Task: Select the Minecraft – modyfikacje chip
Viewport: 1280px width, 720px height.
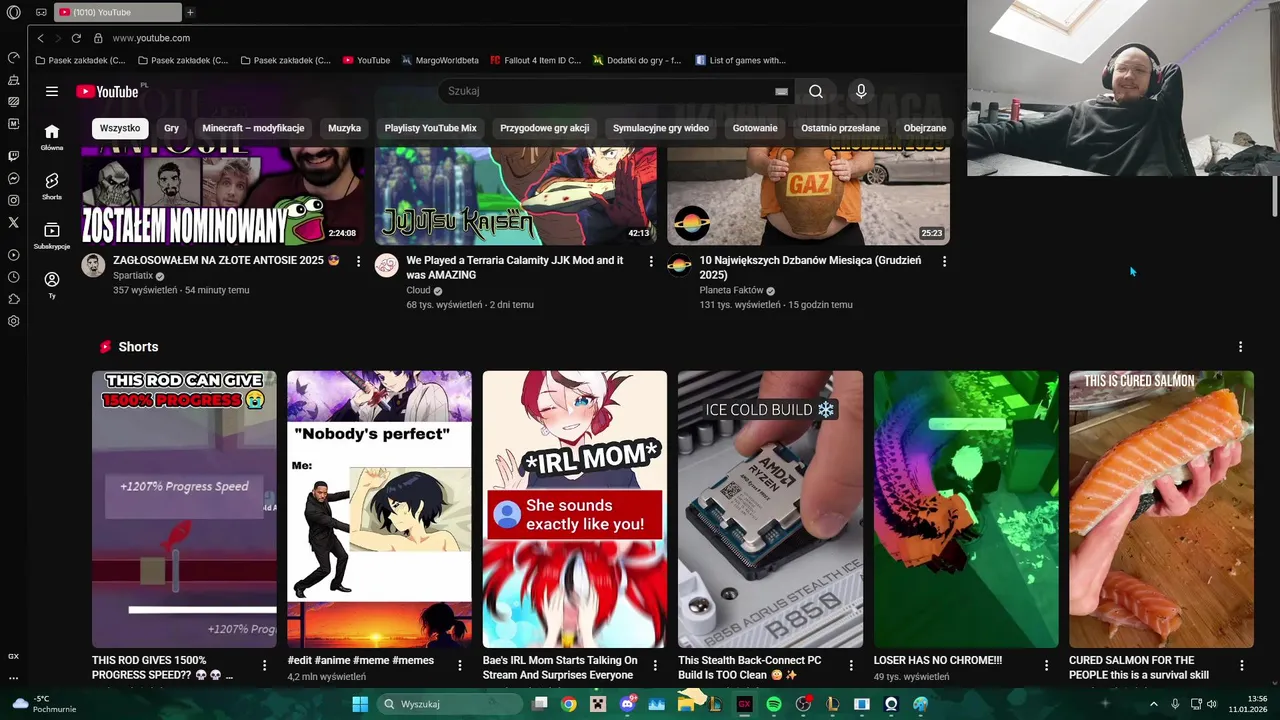Action: [253, 128]
